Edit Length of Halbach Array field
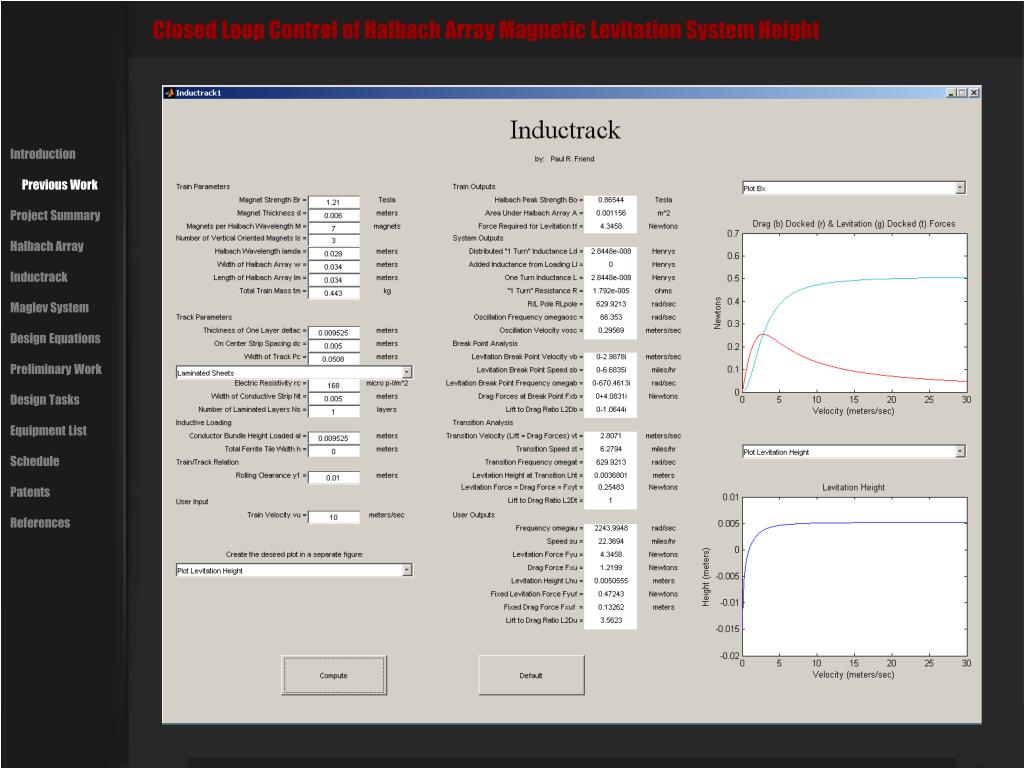The width and height of the screenshot is (1024, 768). pyautogui.click(x=334, y=280)
